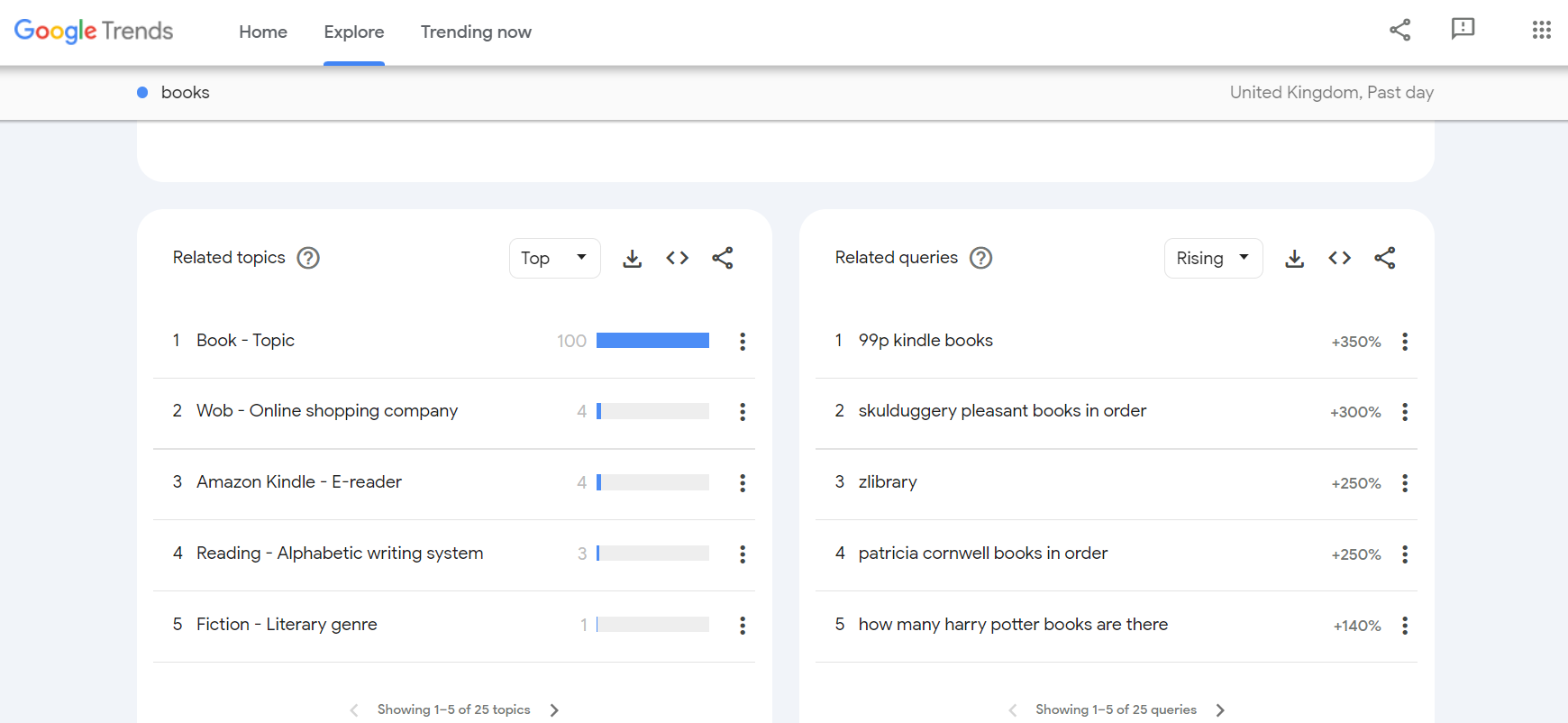Open Amazon Kindle - E-reader topic
1568x723 pixels.
click(299, 482)
